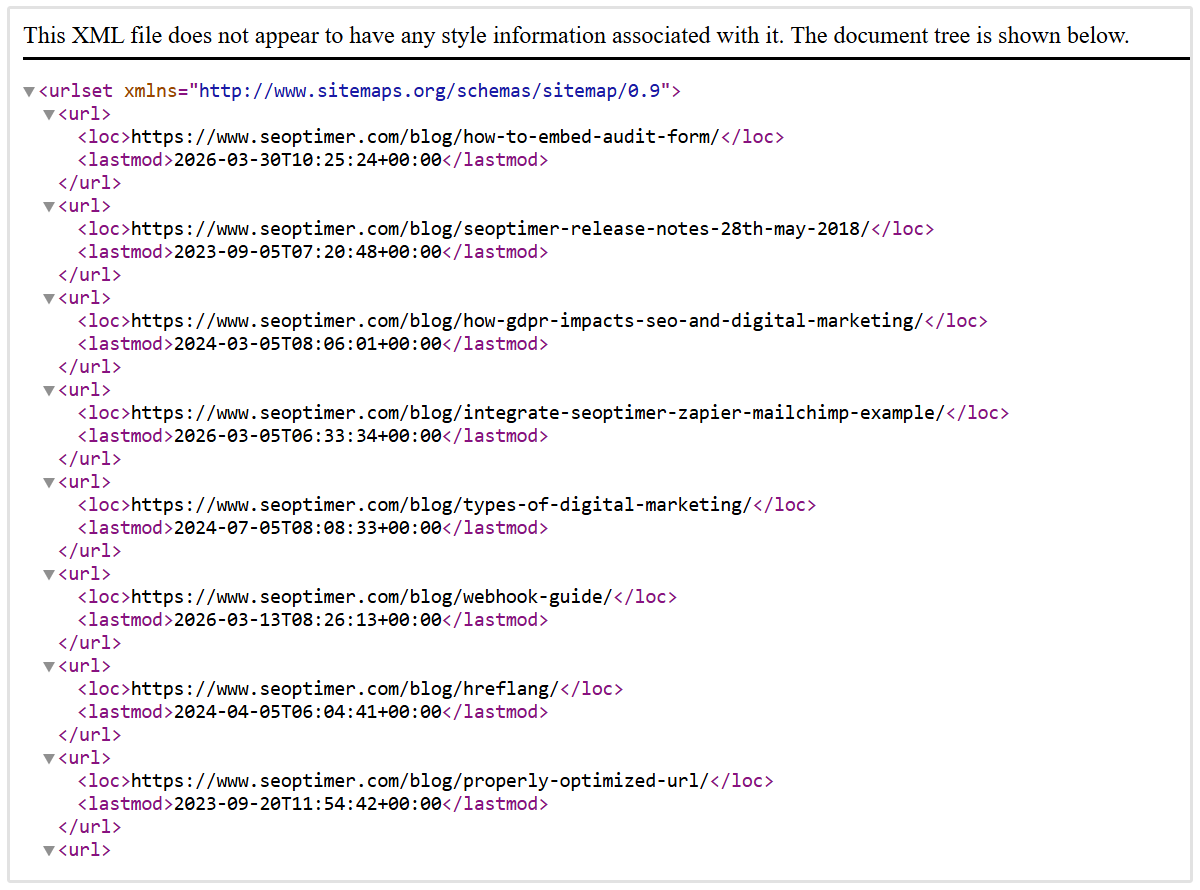
Task: Click lastmod value 2023-09-05T07:20:48+00:00
Action: (x=308, y=252)
